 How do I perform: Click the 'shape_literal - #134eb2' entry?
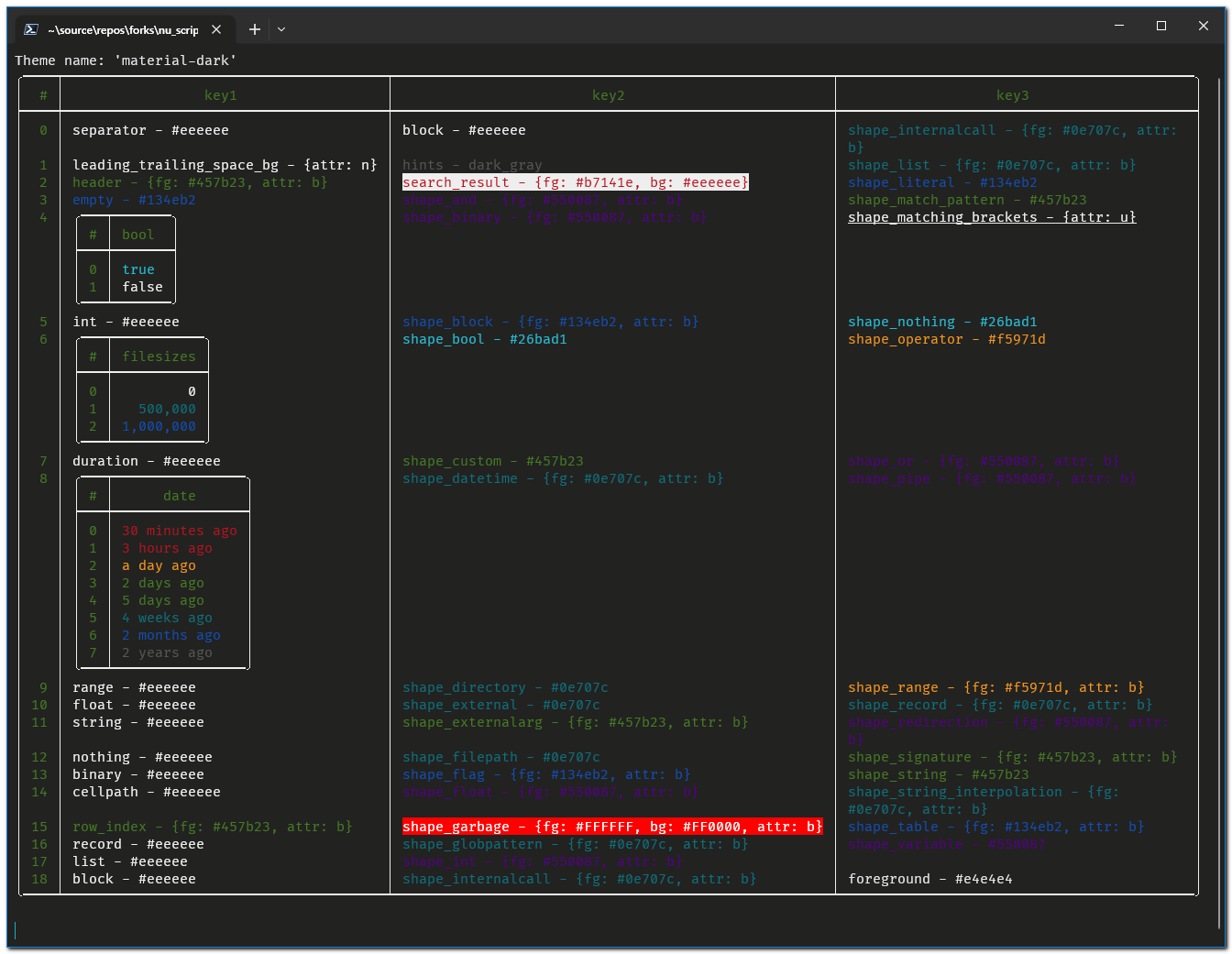coord(942,182)
